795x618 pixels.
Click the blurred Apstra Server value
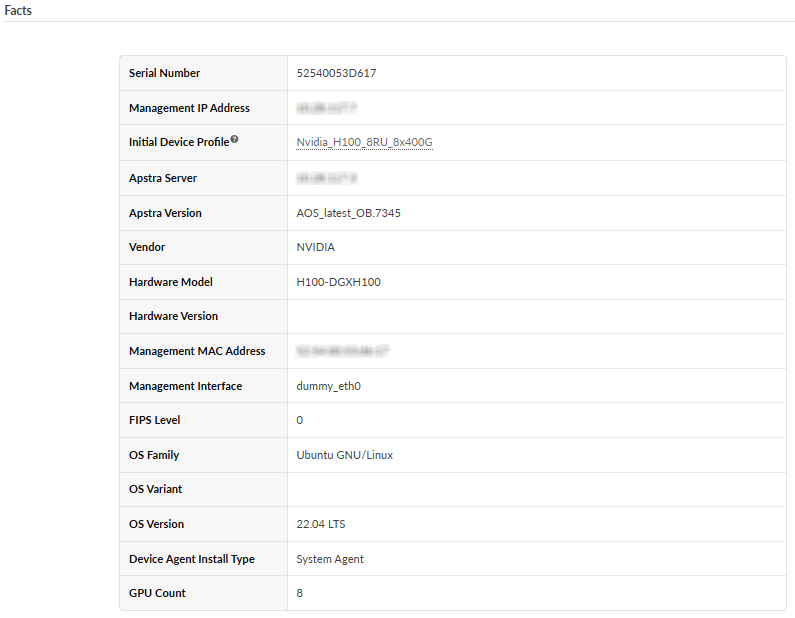pos(327,178)
